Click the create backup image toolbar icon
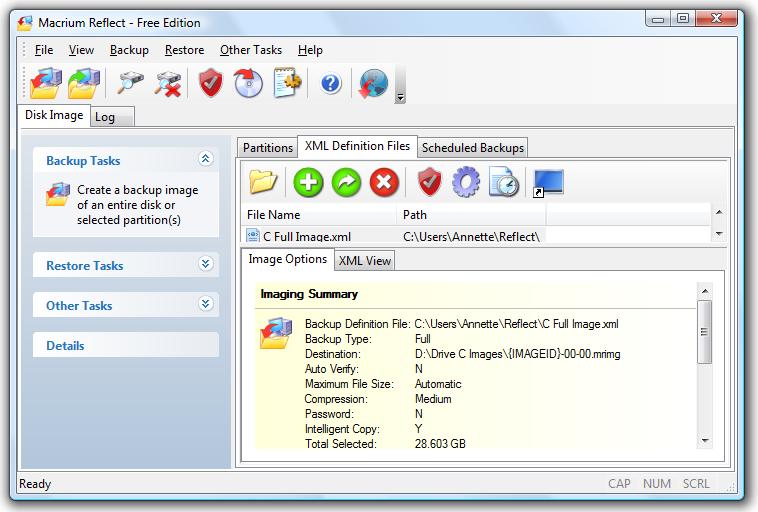This screenshot has width=758, height=512. coord(46,83)
